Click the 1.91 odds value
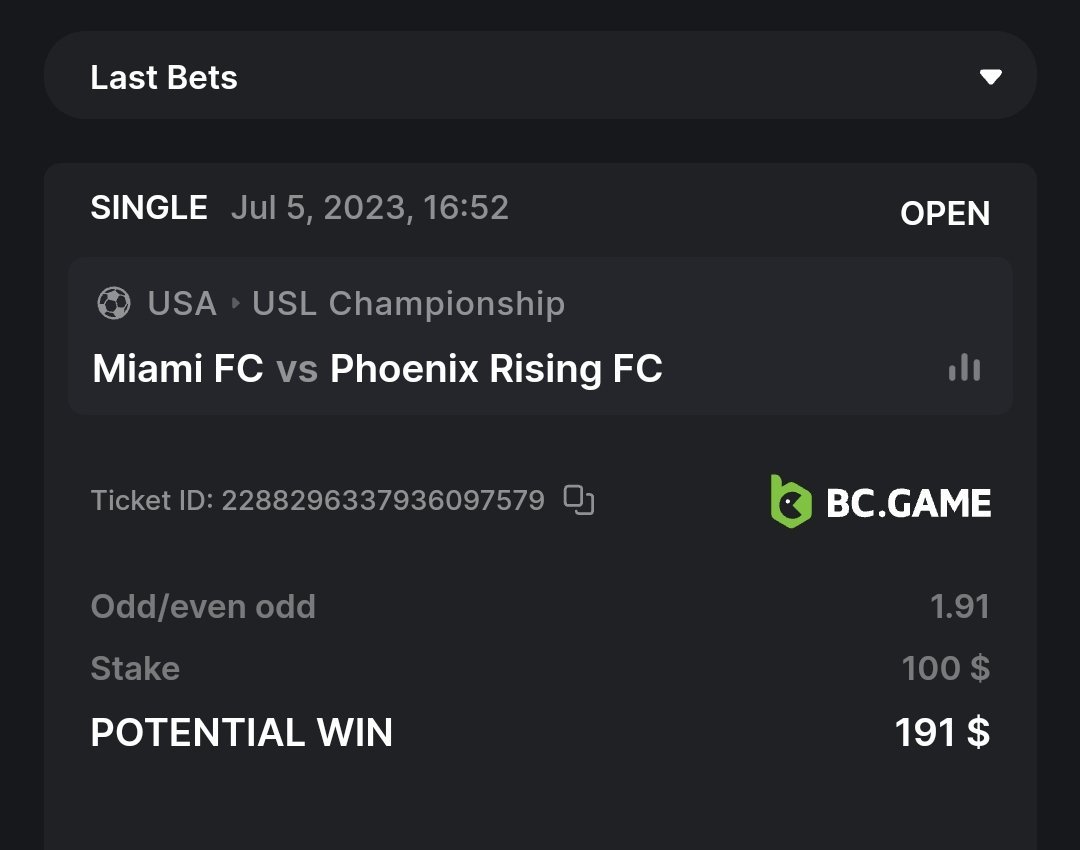Viewport: 1080px width, 850px height. coord(959,606)
